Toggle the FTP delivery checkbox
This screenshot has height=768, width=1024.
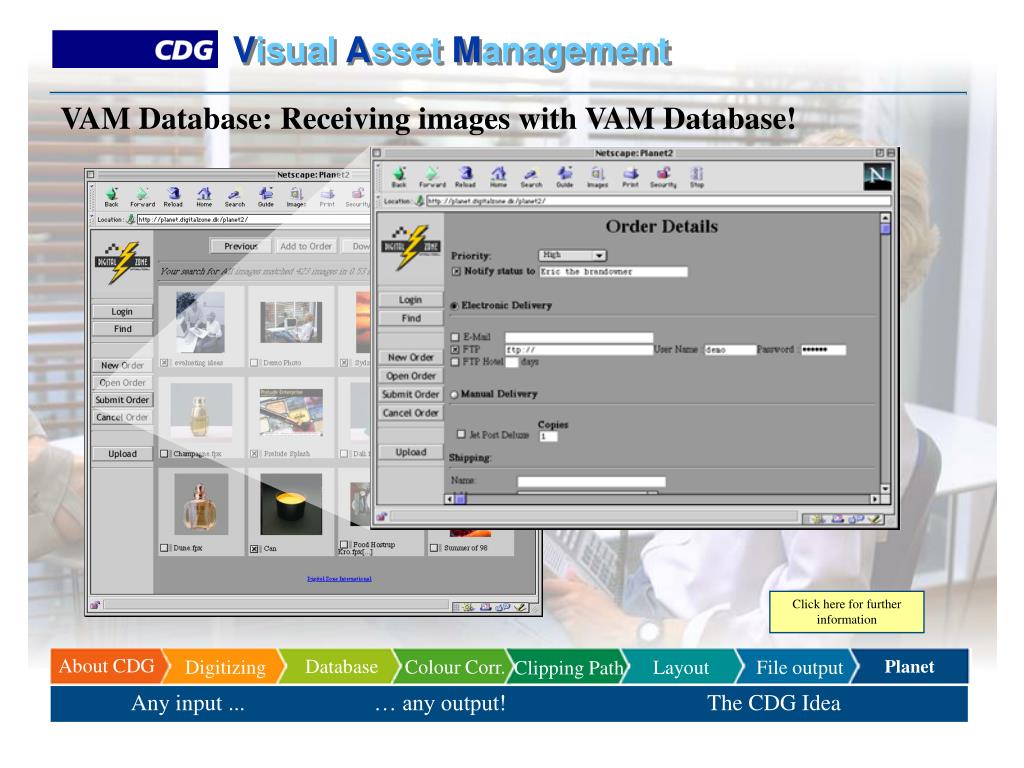456,349
